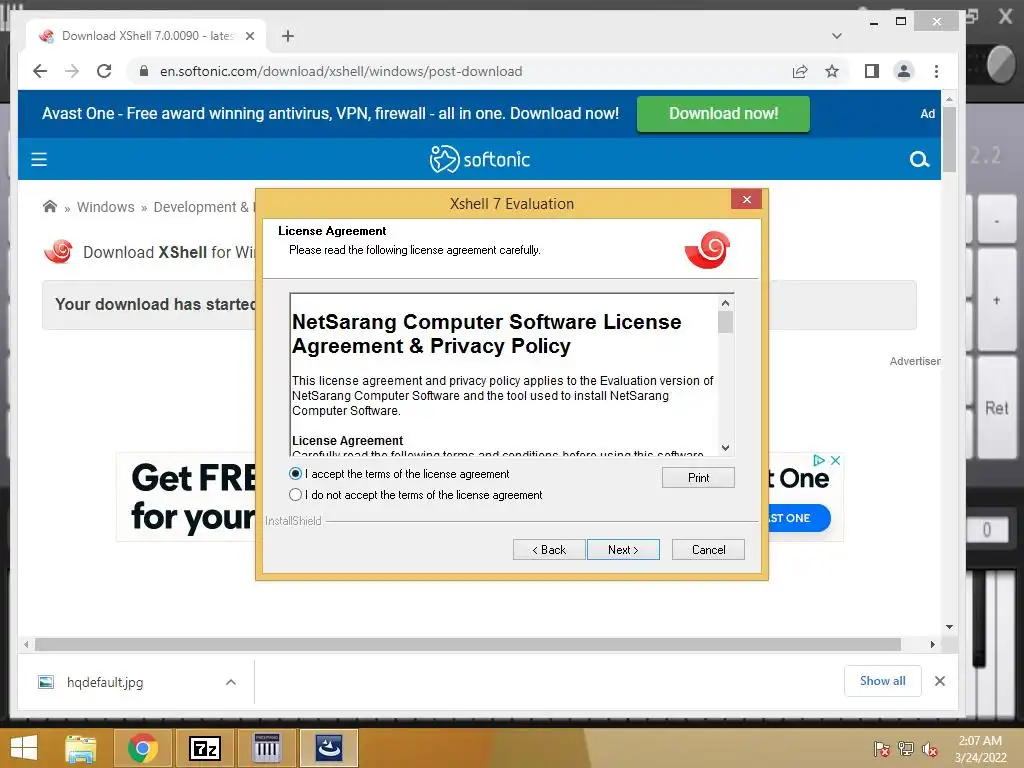This screenshot has height=768, width=1024.
Task: Open Chrome profile avatar
Action: pos(904,71)
